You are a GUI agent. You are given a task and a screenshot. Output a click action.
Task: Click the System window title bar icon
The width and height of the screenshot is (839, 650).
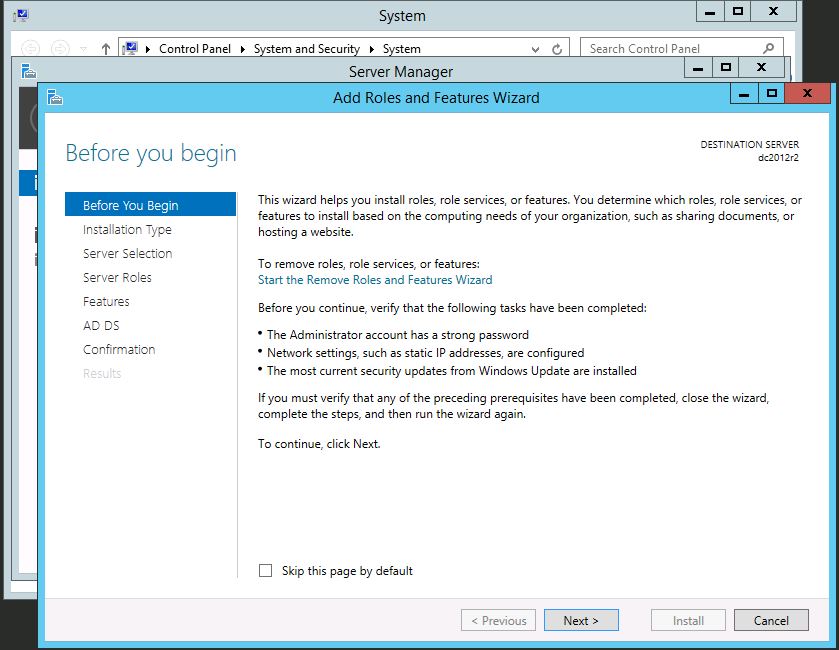[21, 16]
